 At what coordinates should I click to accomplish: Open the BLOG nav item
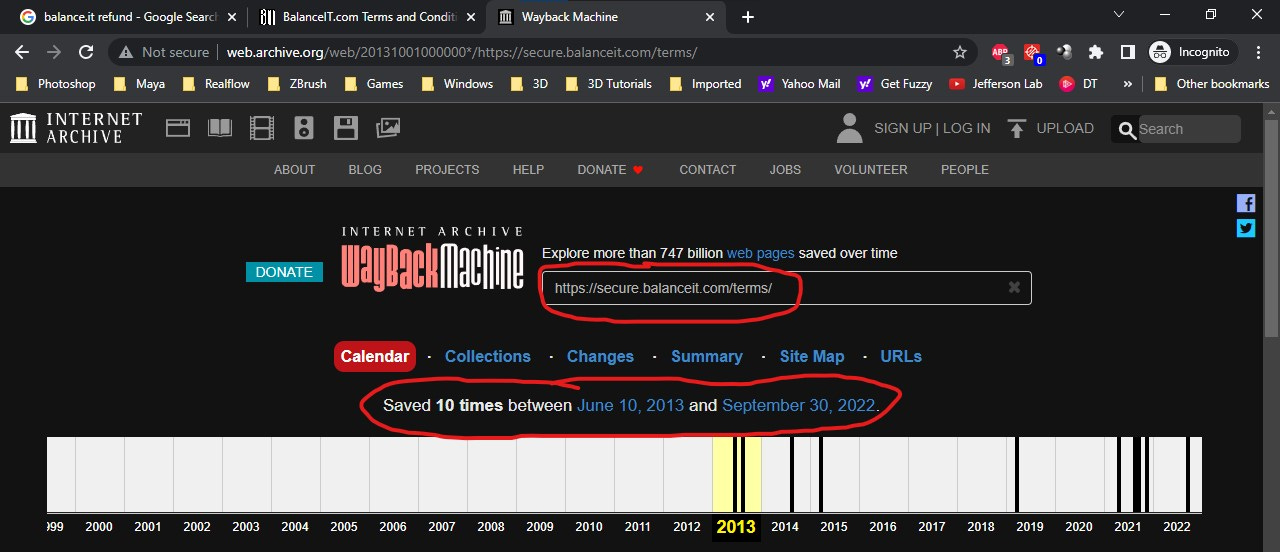(365, 169)
